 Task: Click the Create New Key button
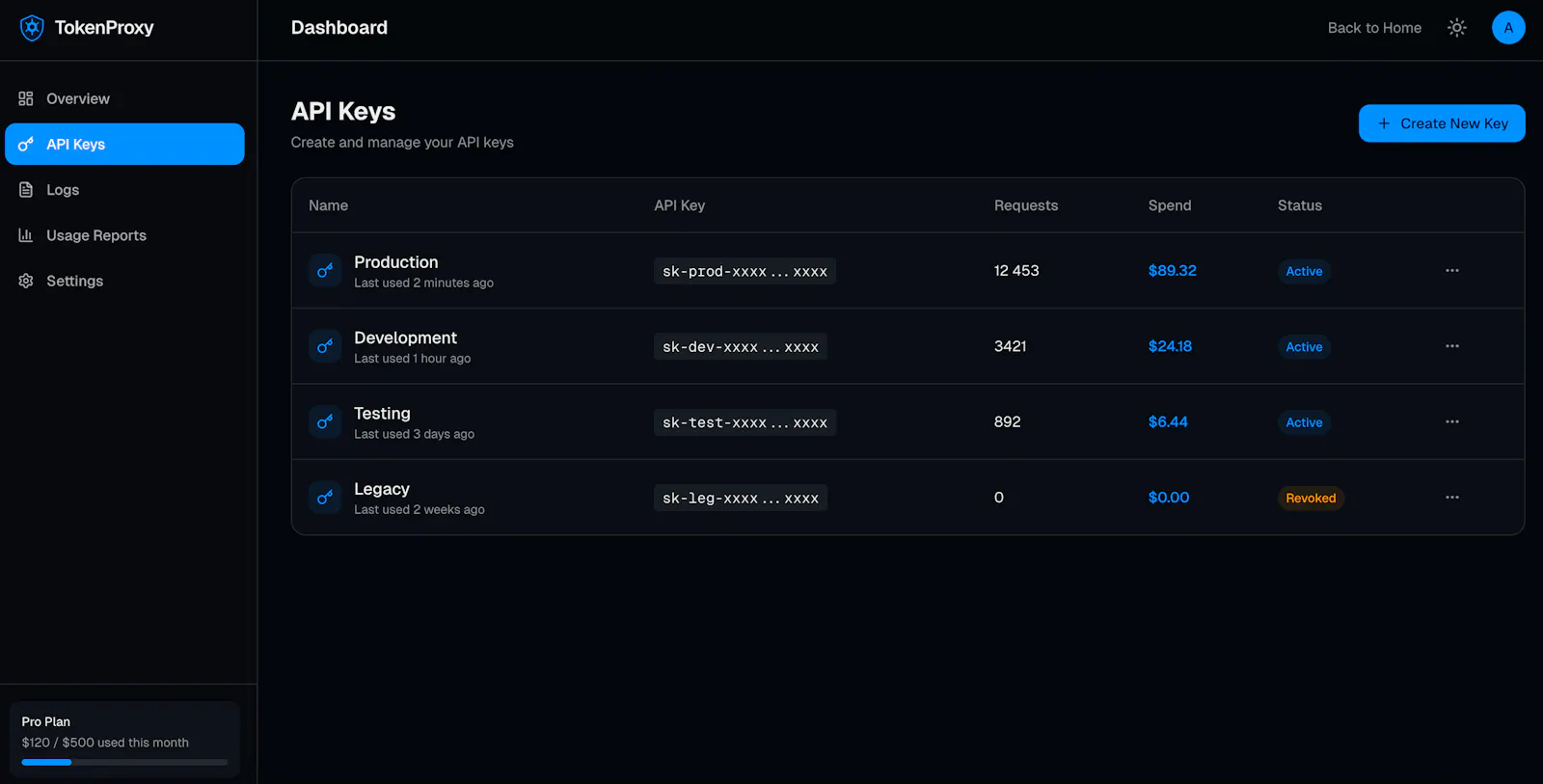pyautogui.click(x=1442, y=123)
